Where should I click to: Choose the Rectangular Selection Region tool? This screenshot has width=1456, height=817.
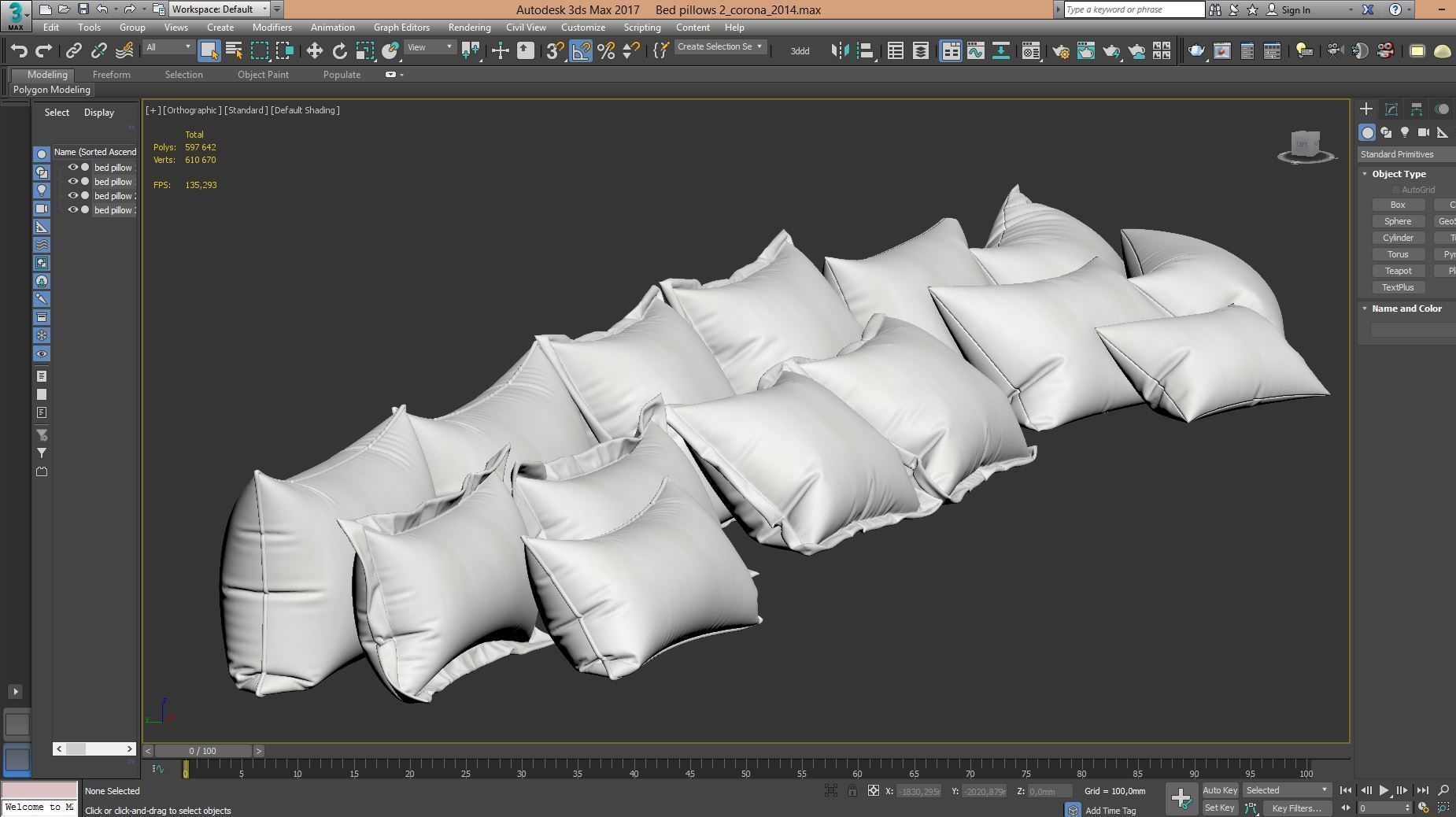pyautogui.click(x=259, y=51)
